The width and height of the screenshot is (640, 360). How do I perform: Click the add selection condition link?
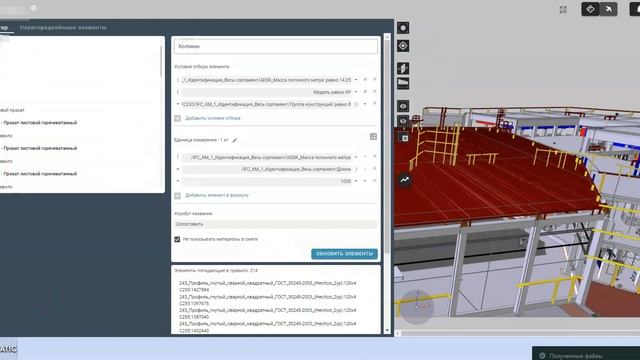coord(213,118)
